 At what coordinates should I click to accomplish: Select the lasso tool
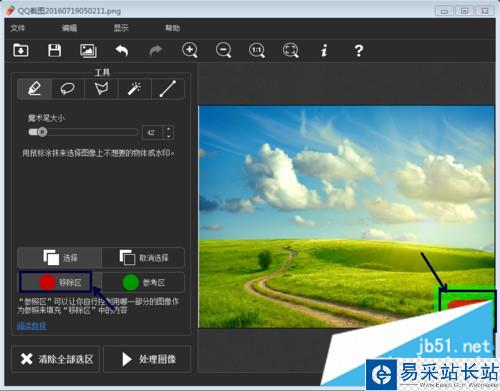tap(68, 89)
